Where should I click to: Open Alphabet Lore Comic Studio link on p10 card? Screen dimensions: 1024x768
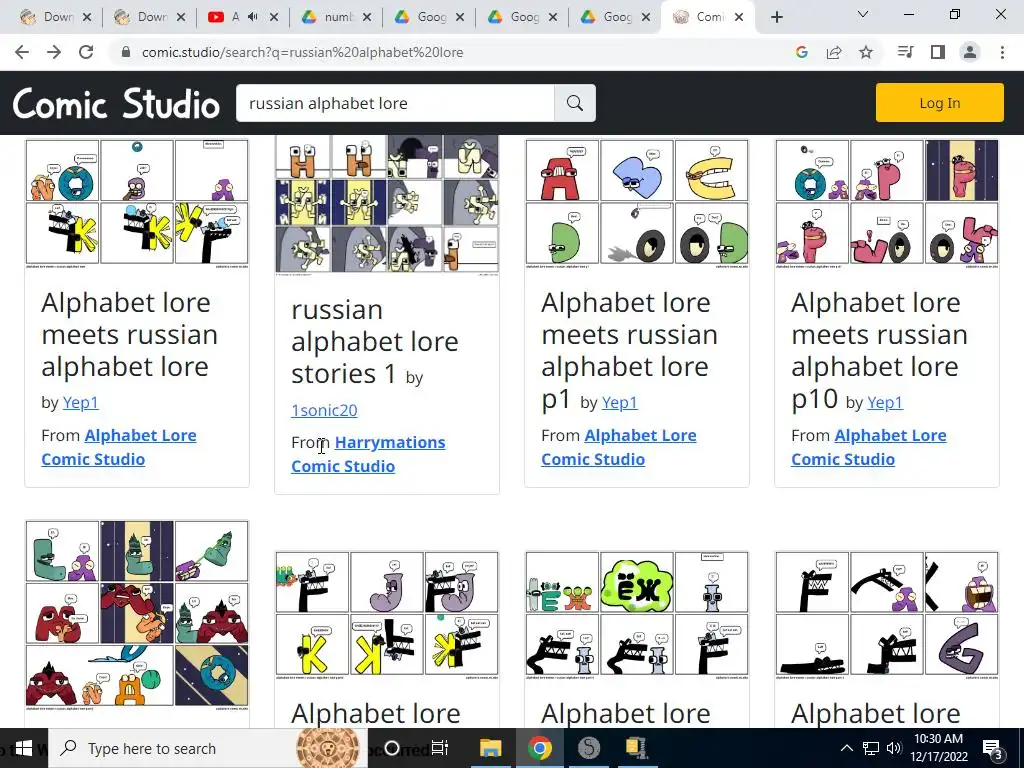tap(869, 447)
